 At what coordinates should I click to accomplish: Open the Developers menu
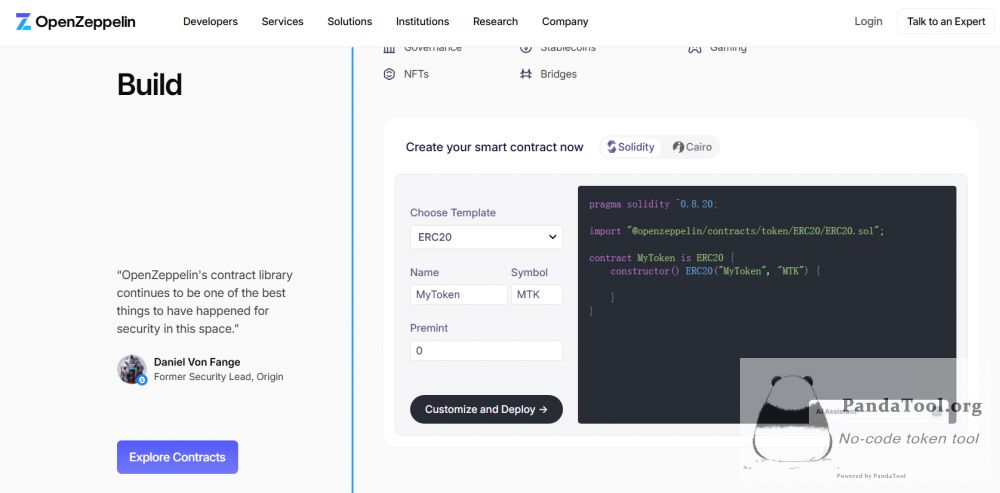[x=210, y=22]
